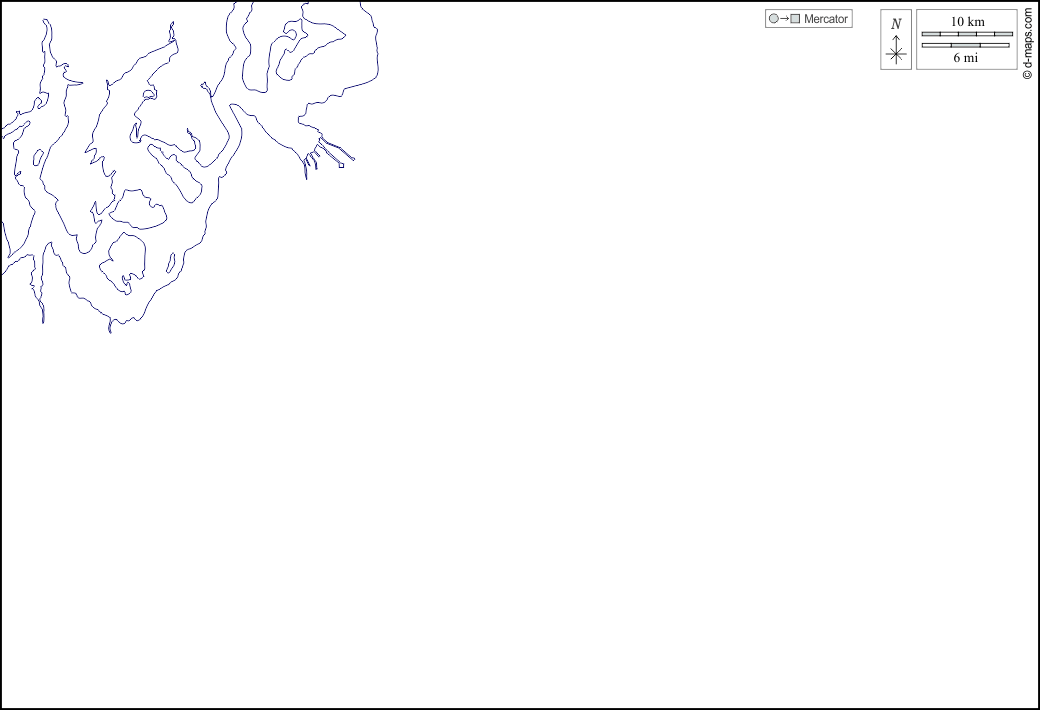Click the kilometer scale bar
Image resolution: width=1040 pixels, height=710 pixels.
click(966, 34)
